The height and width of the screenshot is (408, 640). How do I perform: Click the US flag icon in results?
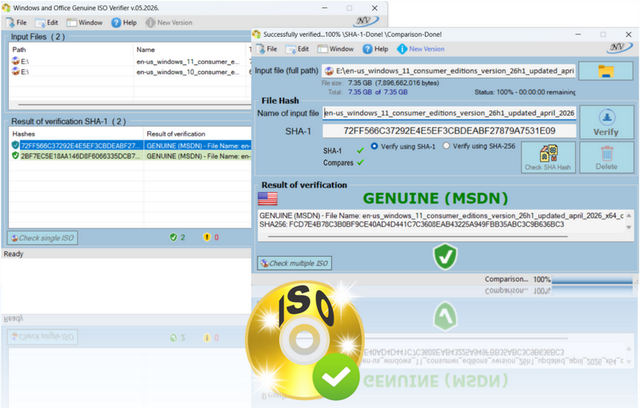(x=268, y=199)
